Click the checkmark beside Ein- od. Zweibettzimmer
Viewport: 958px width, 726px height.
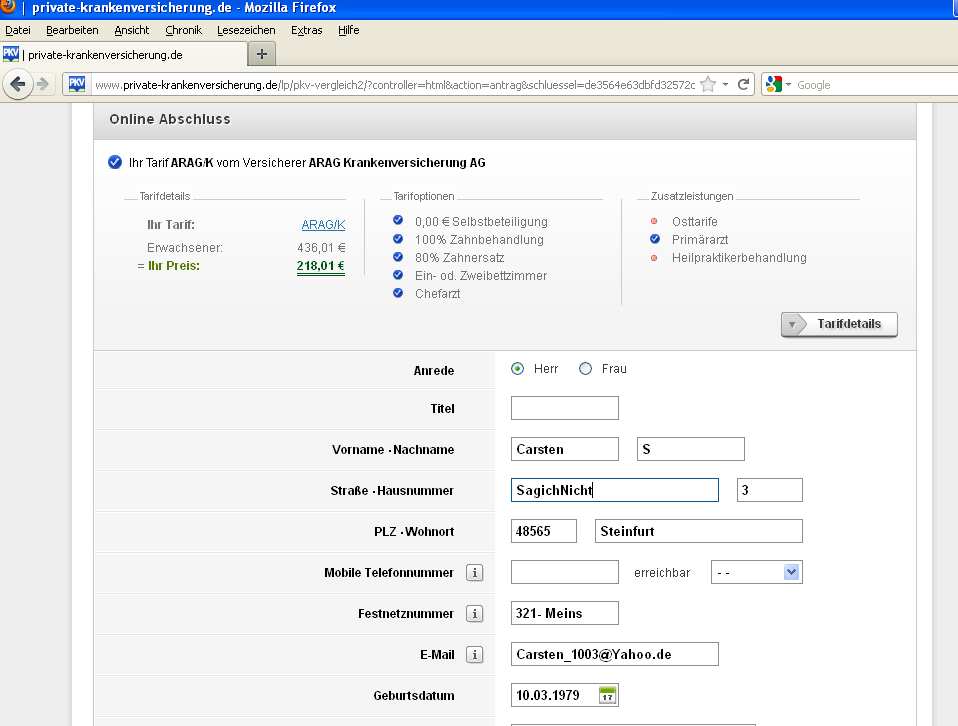(398, 274)
